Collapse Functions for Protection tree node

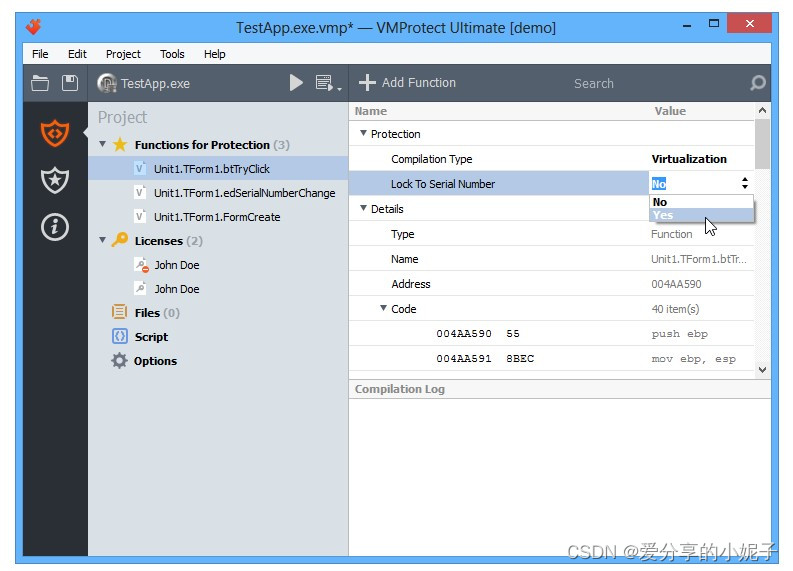tap(103, 144)
